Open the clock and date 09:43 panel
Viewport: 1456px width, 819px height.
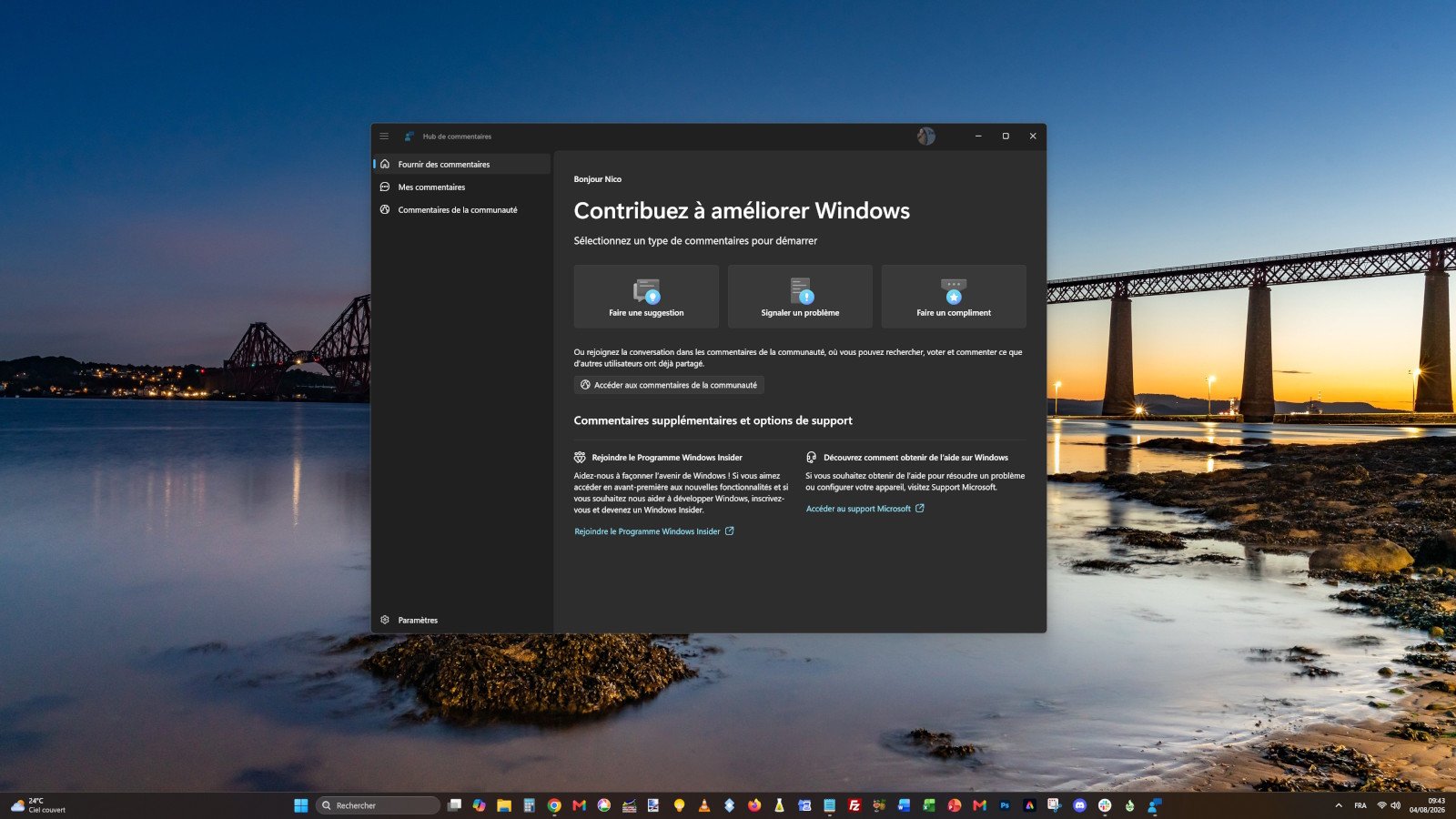tap(1427, 805)
